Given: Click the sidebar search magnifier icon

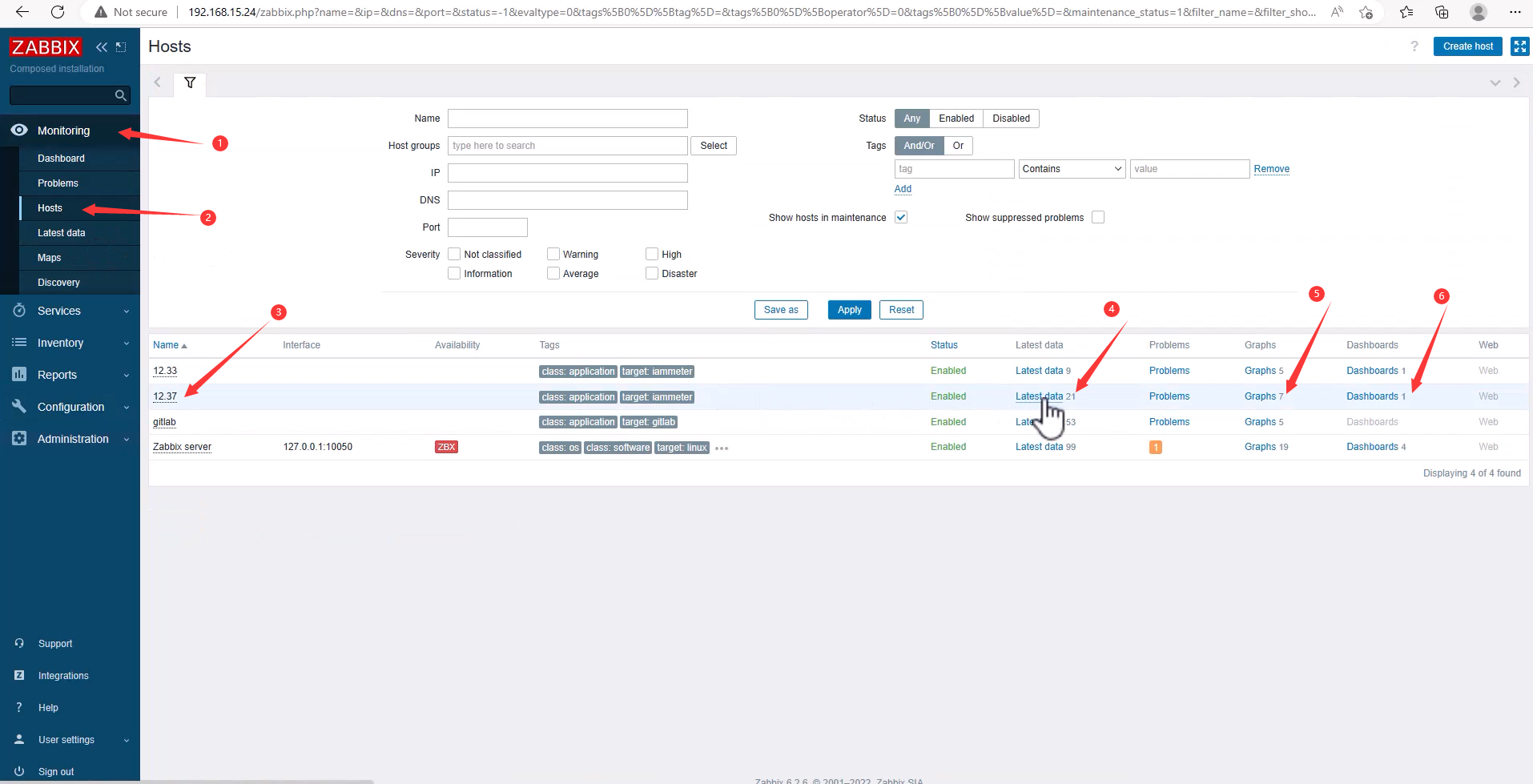Looking at the screenshot, I should (121, 95).
